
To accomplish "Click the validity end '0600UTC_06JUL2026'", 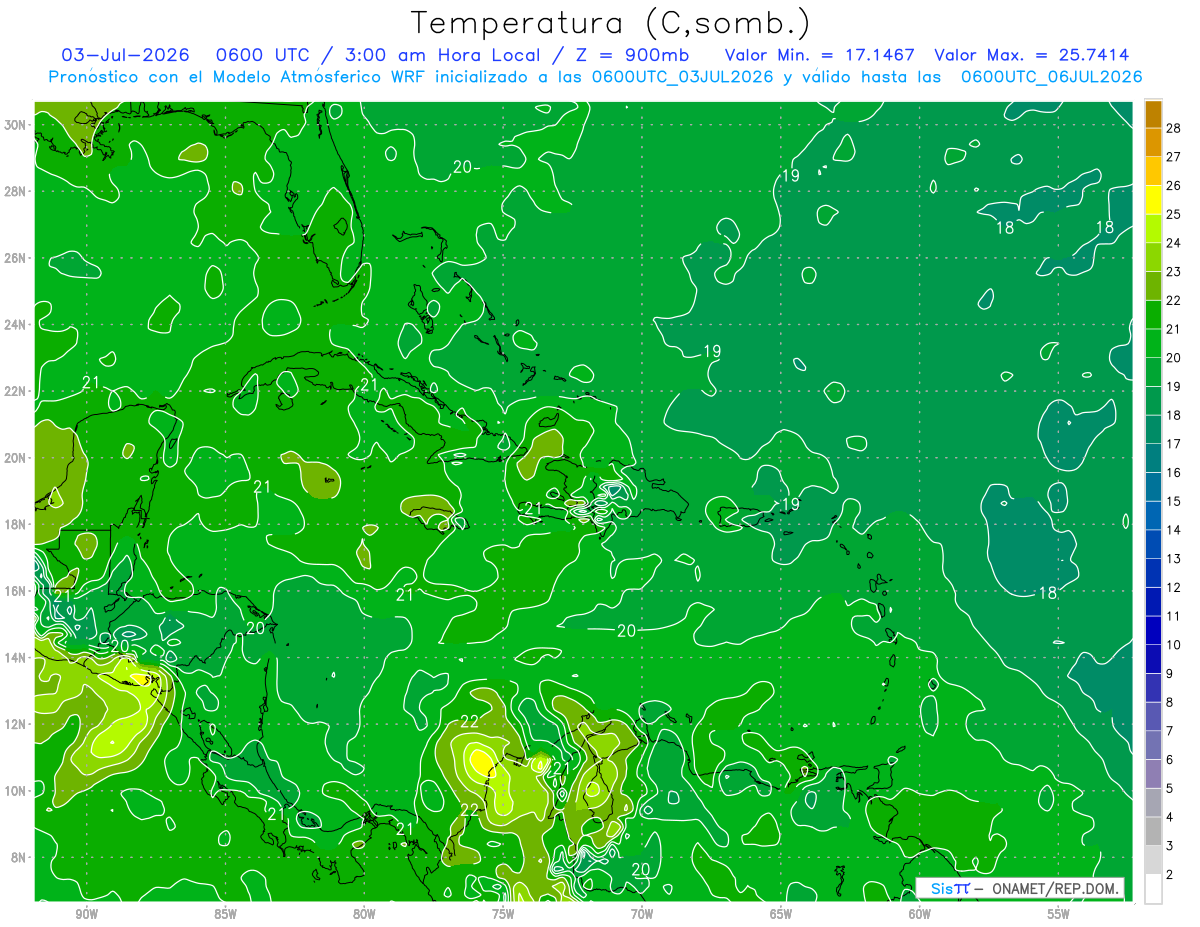I will click(x=1051, y=77).
